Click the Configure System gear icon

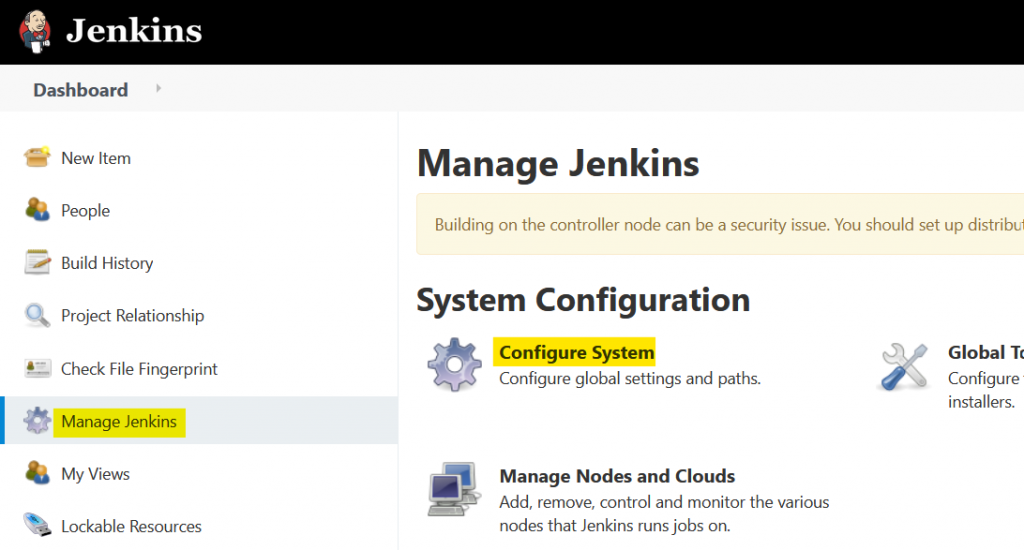455,364
